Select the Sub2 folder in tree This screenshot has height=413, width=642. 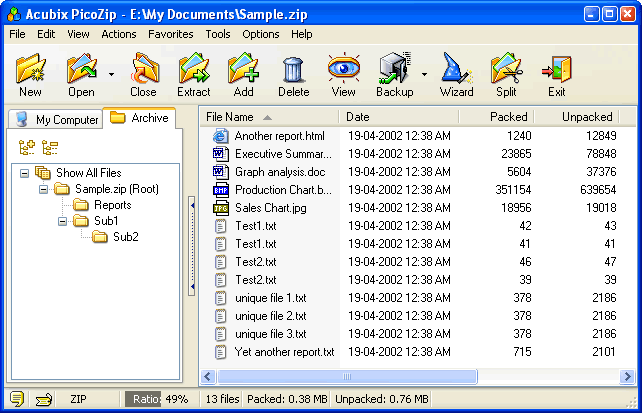tap(115, 237)
